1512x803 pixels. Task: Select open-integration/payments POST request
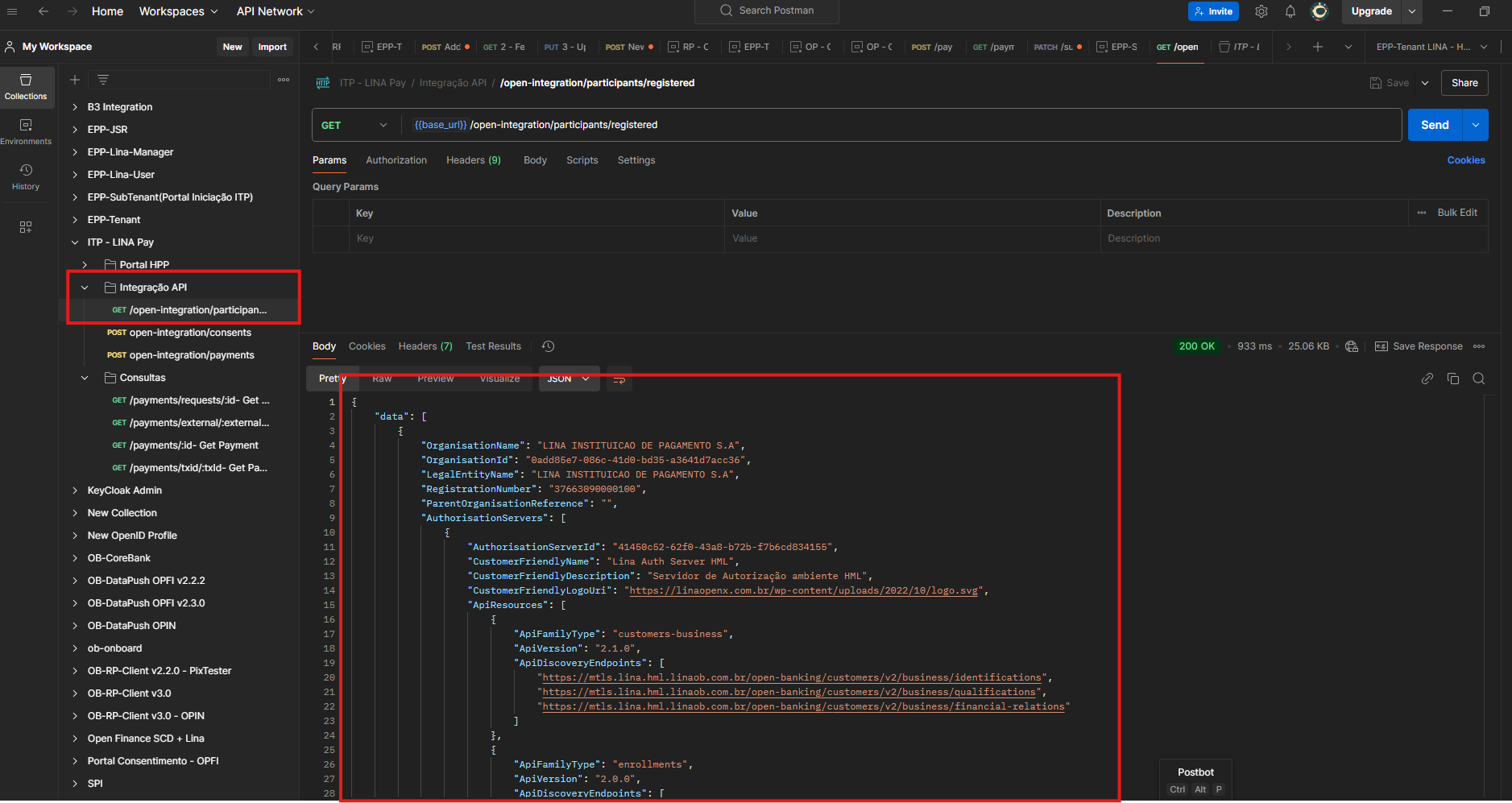(191, 355)
